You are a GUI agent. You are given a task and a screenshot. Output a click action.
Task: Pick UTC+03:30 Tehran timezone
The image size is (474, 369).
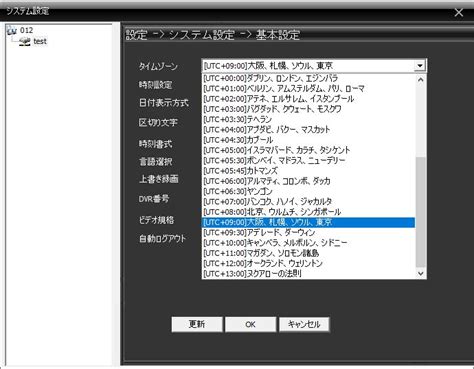(x=308, y=119)
